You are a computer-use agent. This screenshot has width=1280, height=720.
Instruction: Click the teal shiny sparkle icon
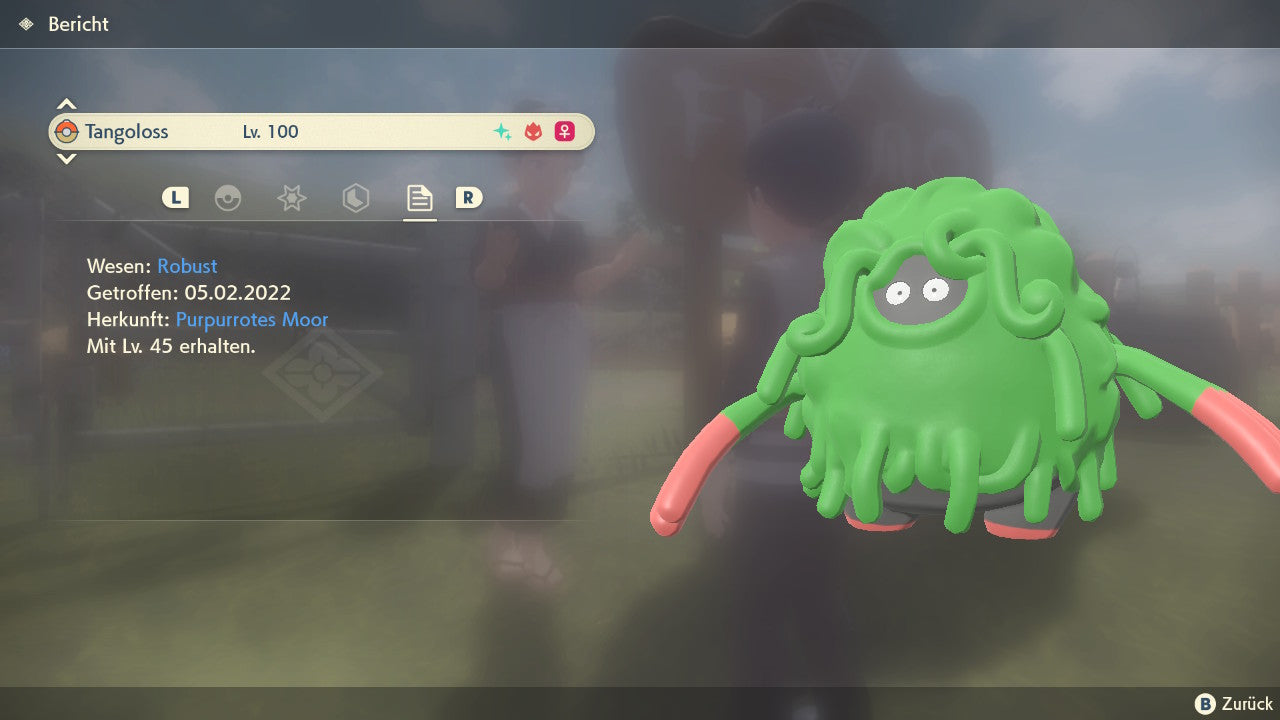coord(503,132)
